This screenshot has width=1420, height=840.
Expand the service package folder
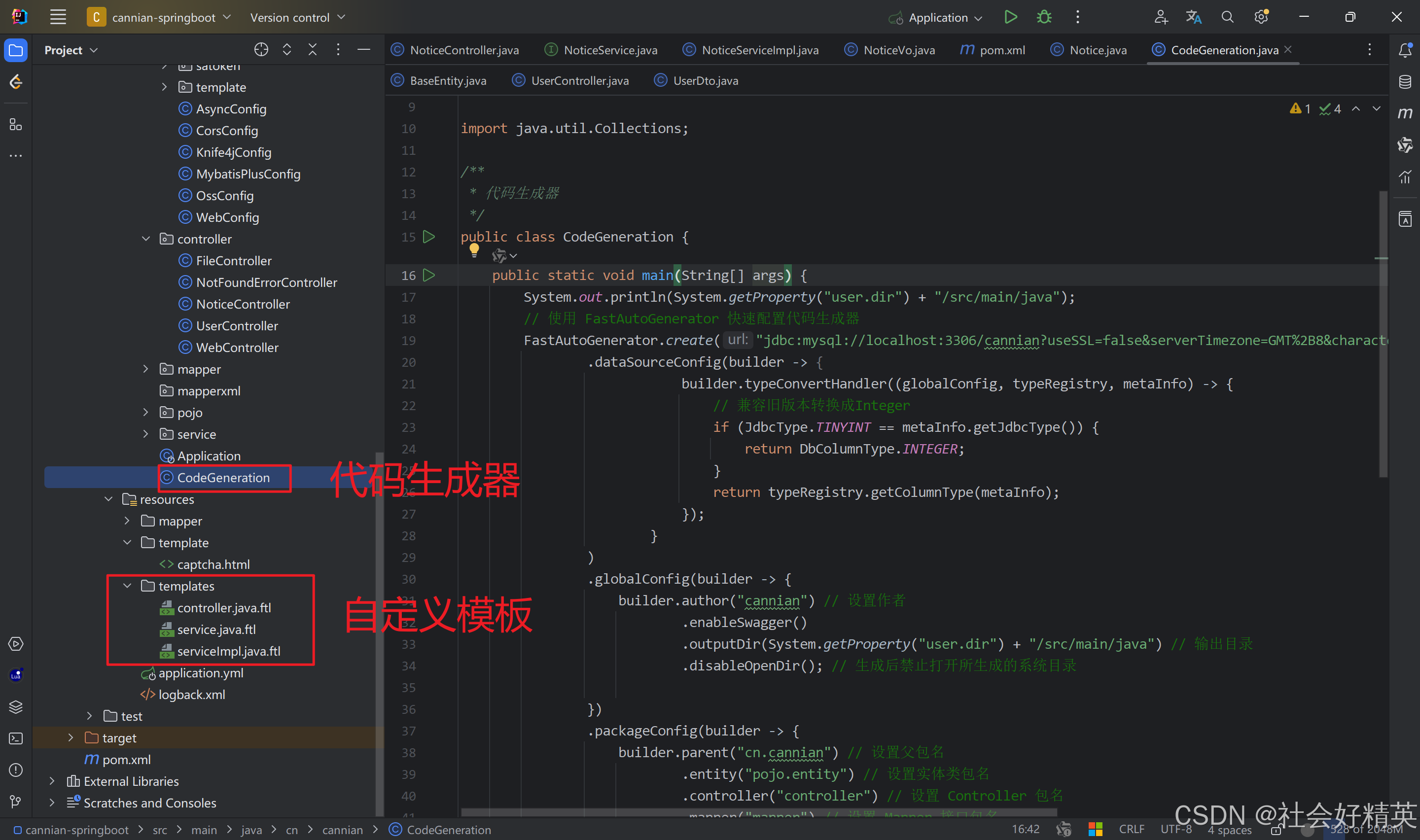pyautogui.click(x=146, y=434)
